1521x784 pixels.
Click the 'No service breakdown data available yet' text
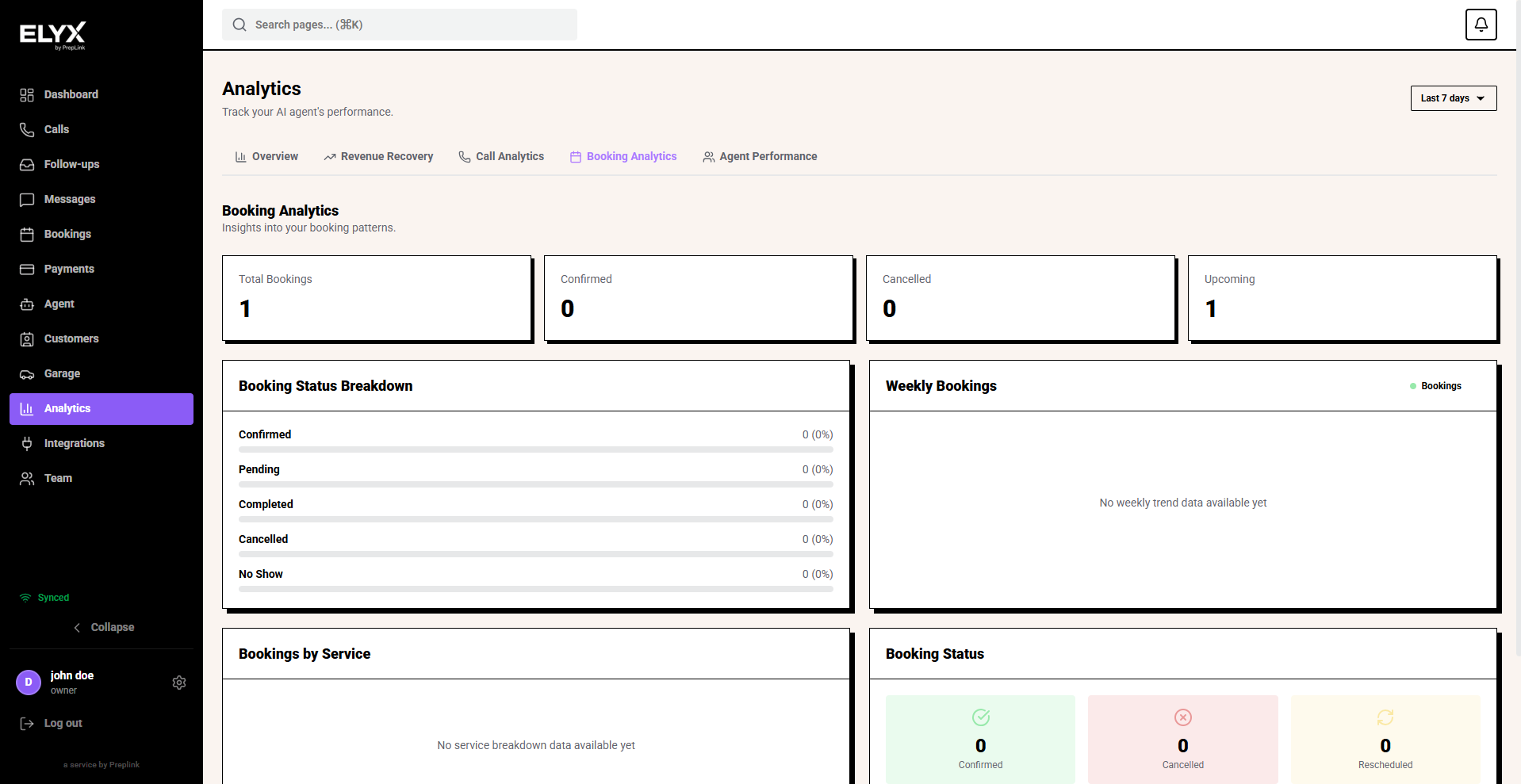[536, 746]
